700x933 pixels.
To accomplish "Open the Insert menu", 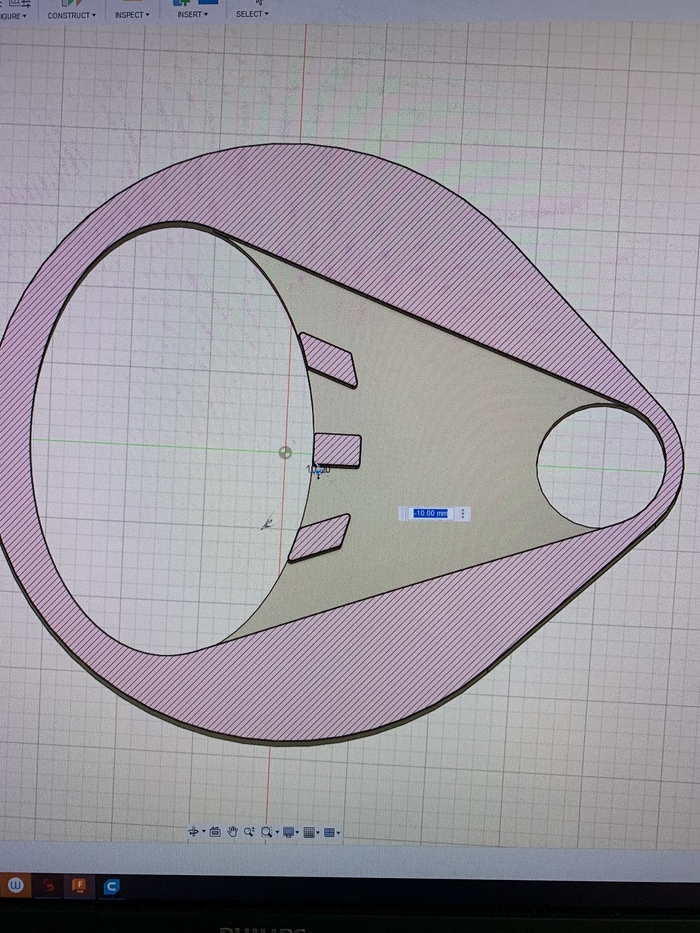I will pos(191,15).
